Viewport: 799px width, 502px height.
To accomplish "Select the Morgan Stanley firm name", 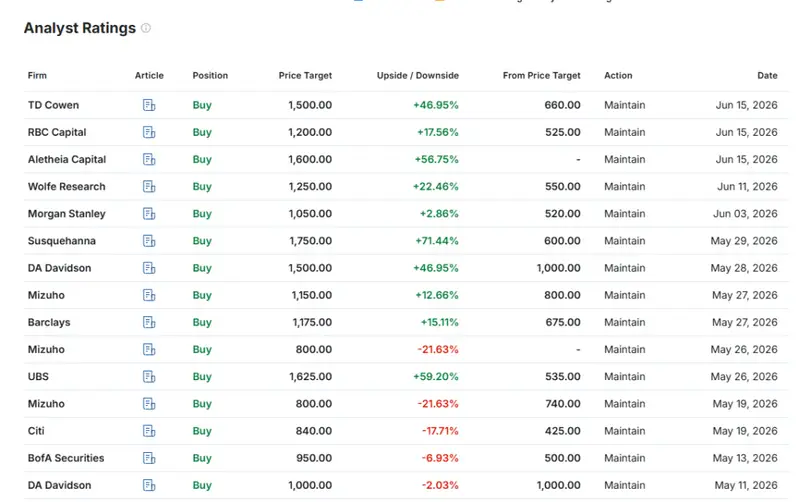I will tap(67, 214).
